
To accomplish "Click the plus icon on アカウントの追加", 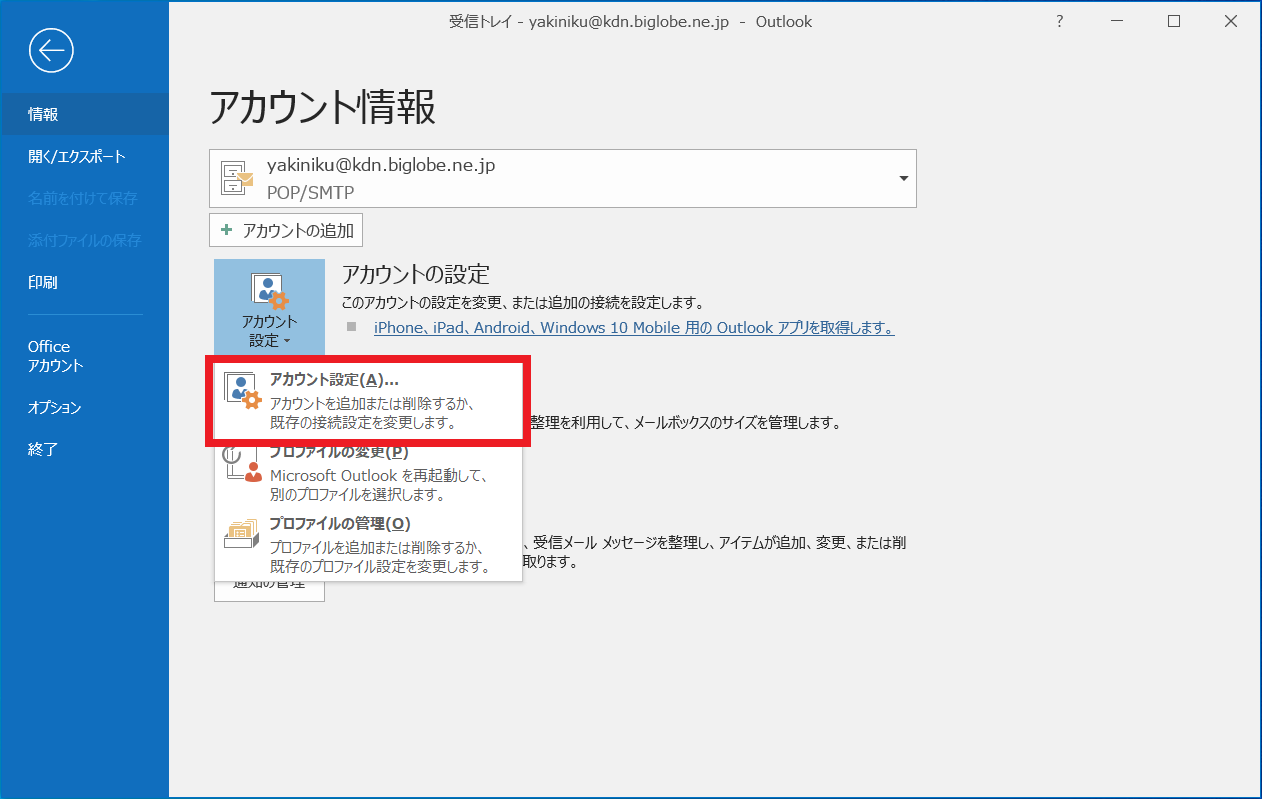I will click(226, 230).
